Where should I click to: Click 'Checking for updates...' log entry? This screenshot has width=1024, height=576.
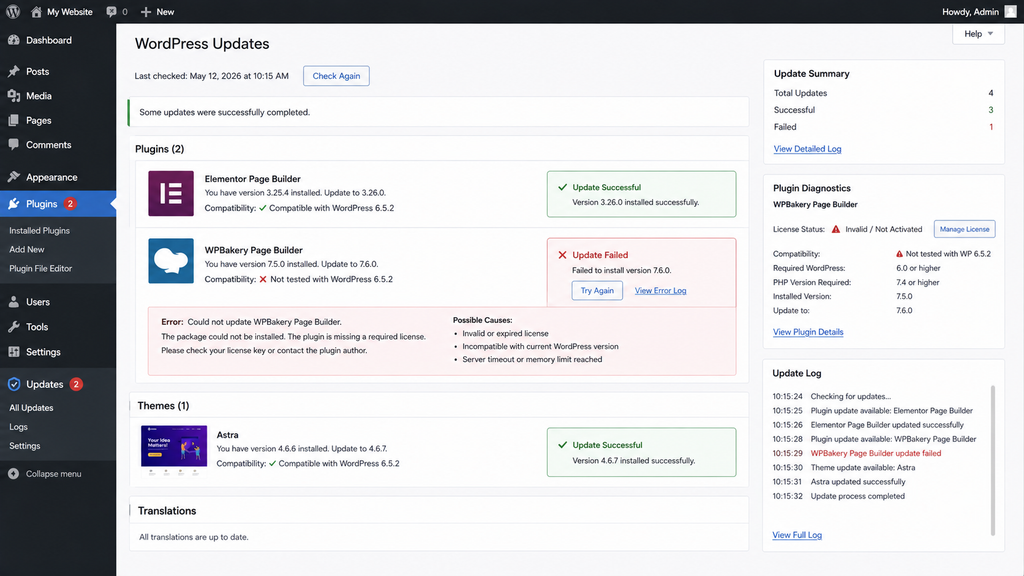(x=850, y=396)
